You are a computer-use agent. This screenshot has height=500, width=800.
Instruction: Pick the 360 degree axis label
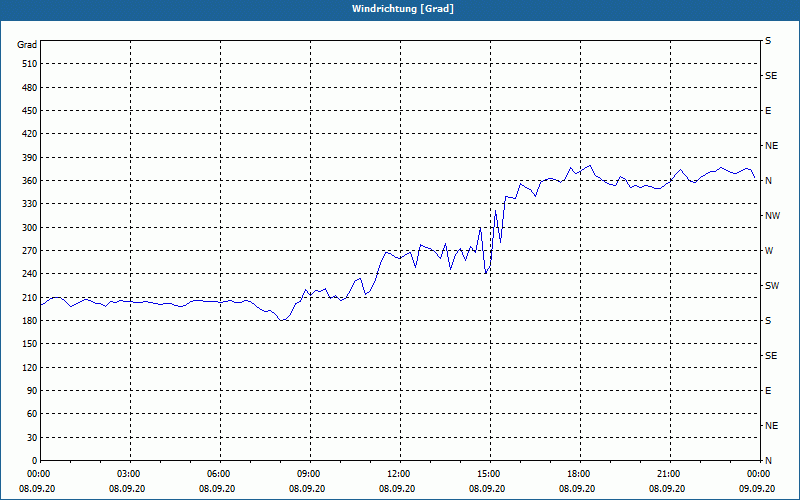30,181
